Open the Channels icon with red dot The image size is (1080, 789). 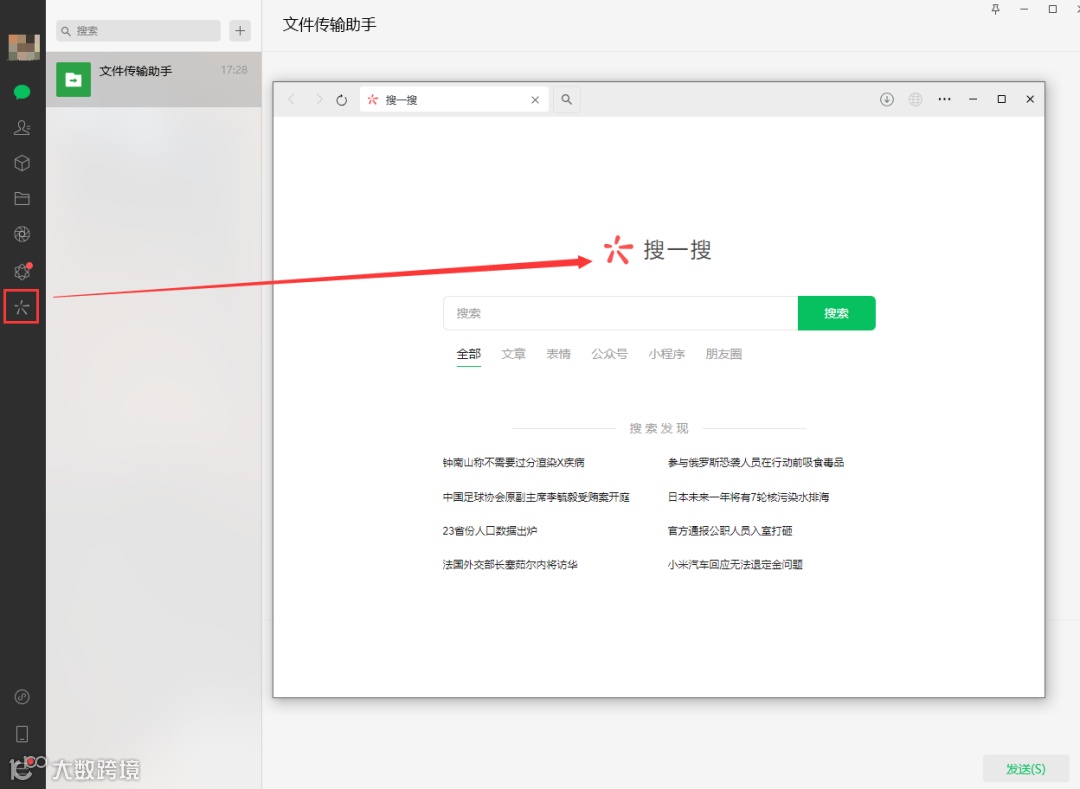pyautogui.click(x=23, y=271)
